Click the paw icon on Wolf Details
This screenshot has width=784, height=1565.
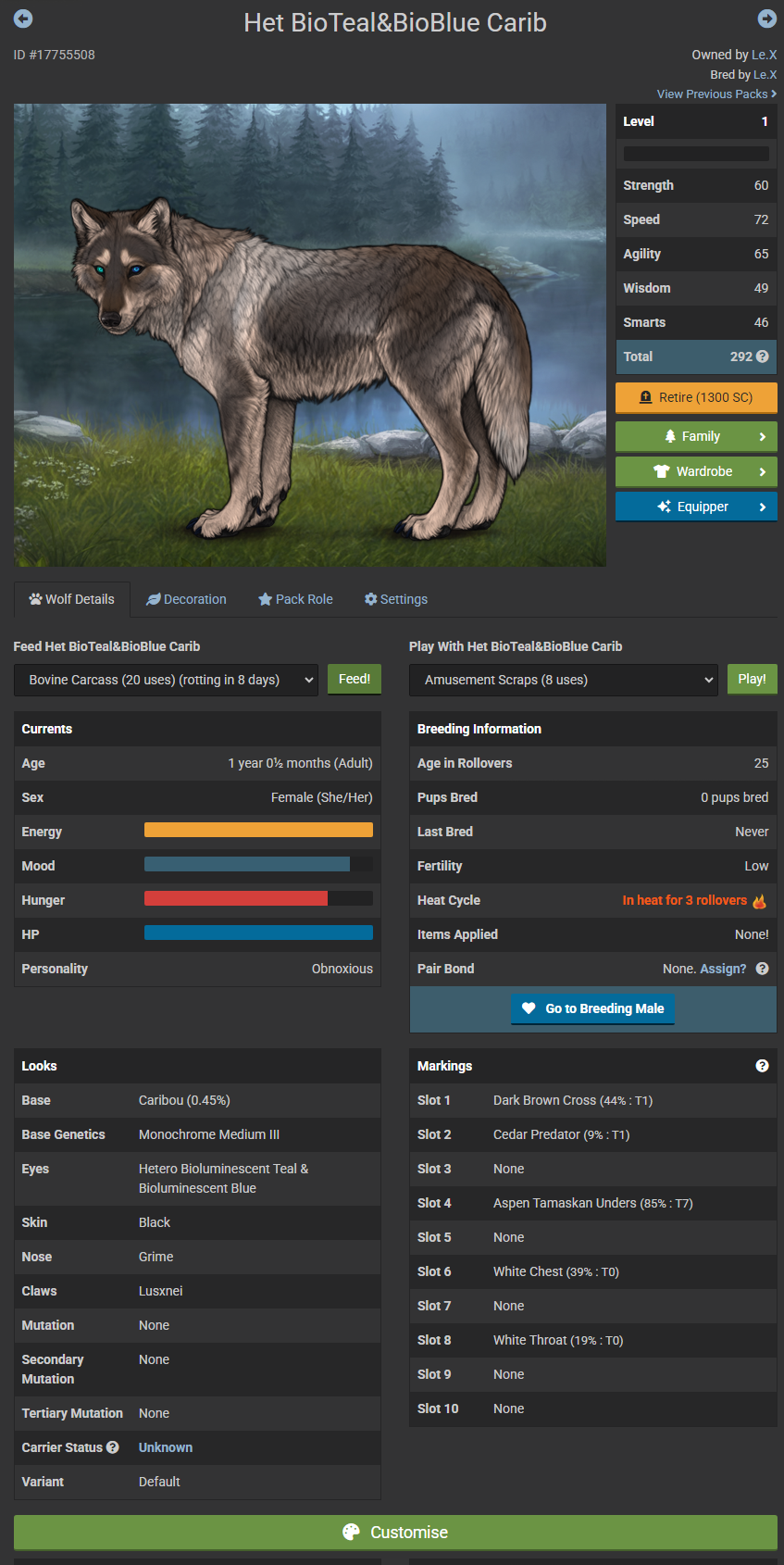click(x=36, y=599)
